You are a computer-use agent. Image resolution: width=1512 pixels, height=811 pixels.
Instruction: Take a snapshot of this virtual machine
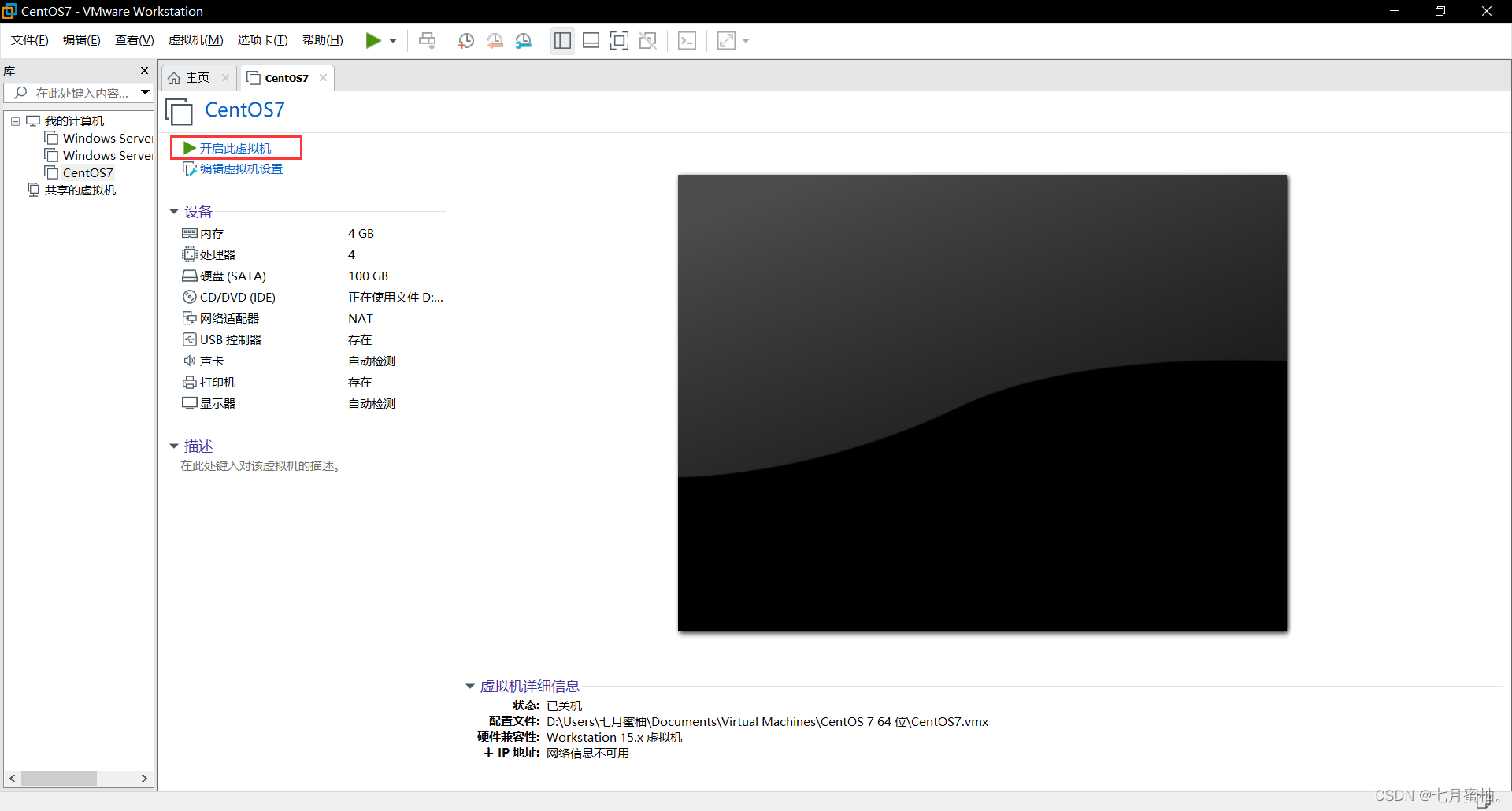[x=466, y=40]
